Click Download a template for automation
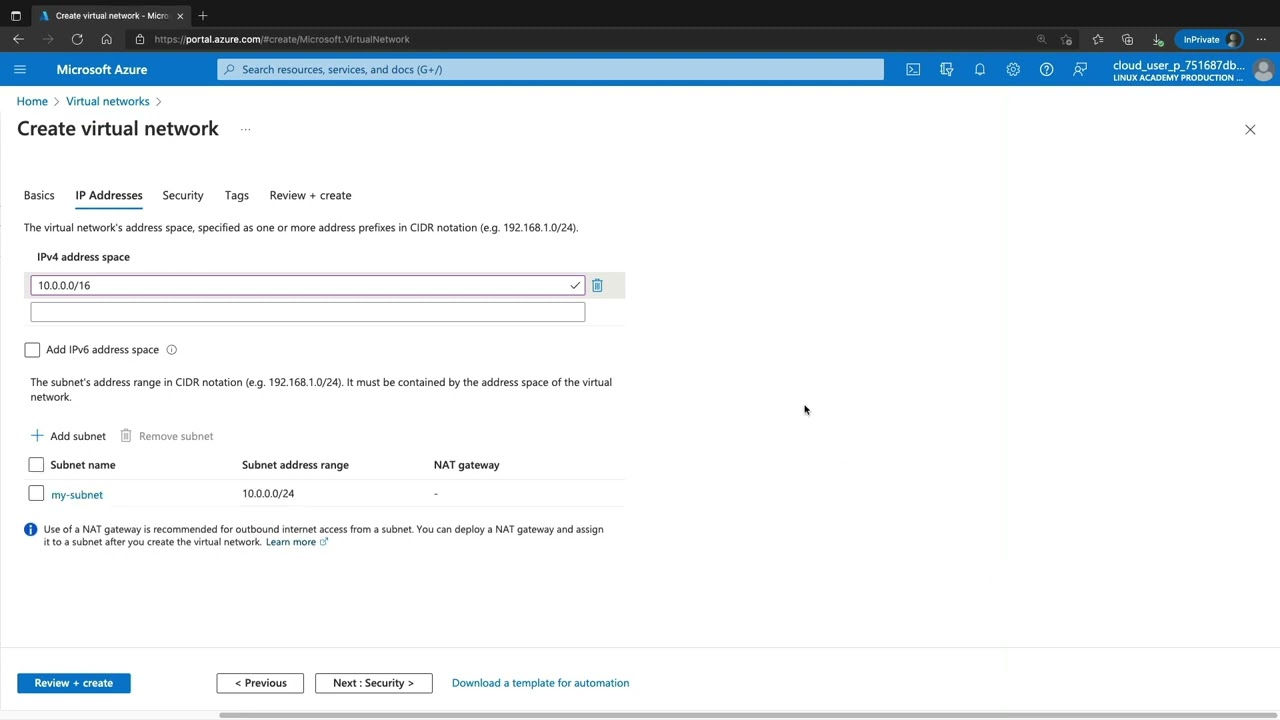 [x=540, y=683]
